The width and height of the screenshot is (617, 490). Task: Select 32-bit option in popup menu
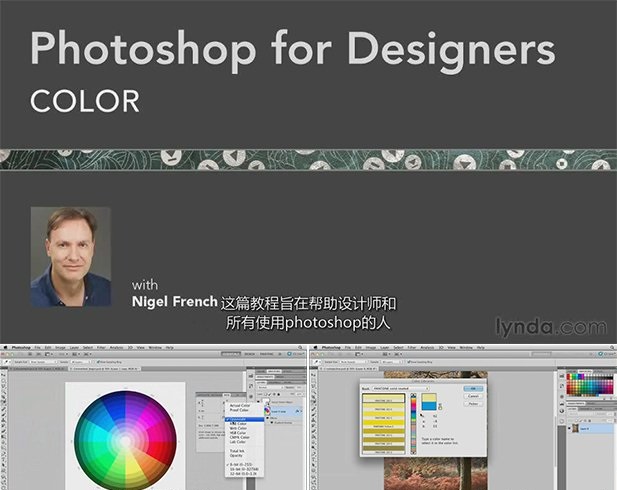244,474
